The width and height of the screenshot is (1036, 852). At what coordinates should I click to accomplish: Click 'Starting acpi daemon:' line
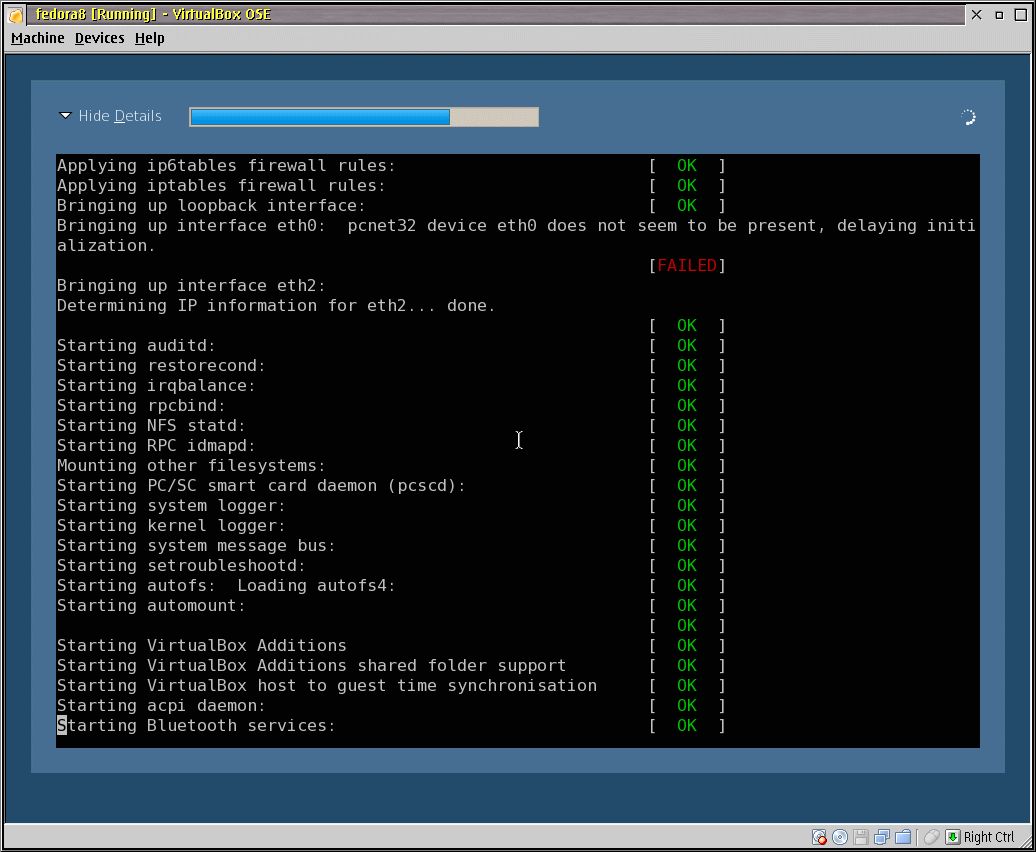(x=161, y=706)
